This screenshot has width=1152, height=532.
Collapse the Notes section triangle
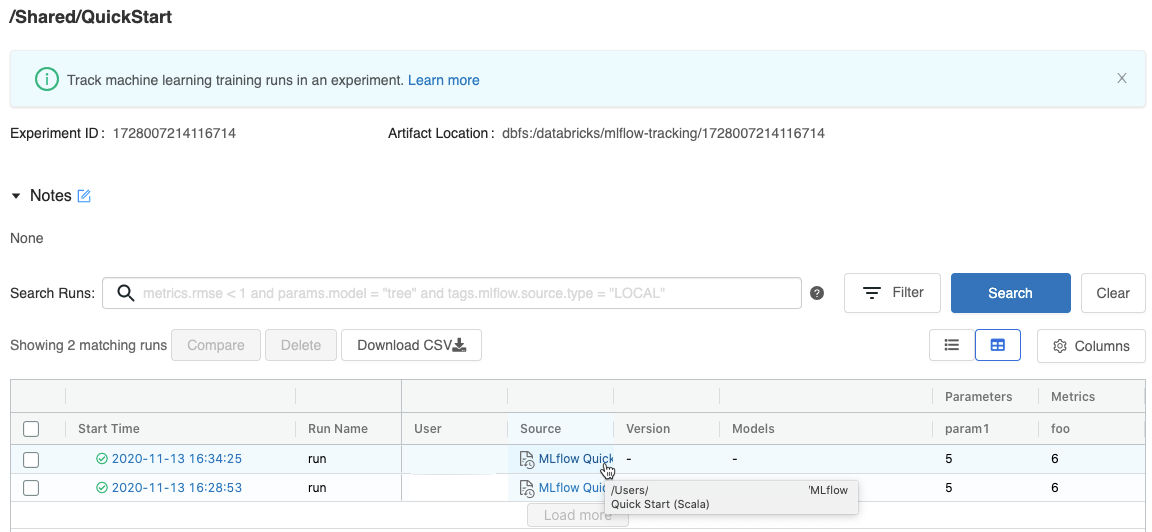coord(16,196)
